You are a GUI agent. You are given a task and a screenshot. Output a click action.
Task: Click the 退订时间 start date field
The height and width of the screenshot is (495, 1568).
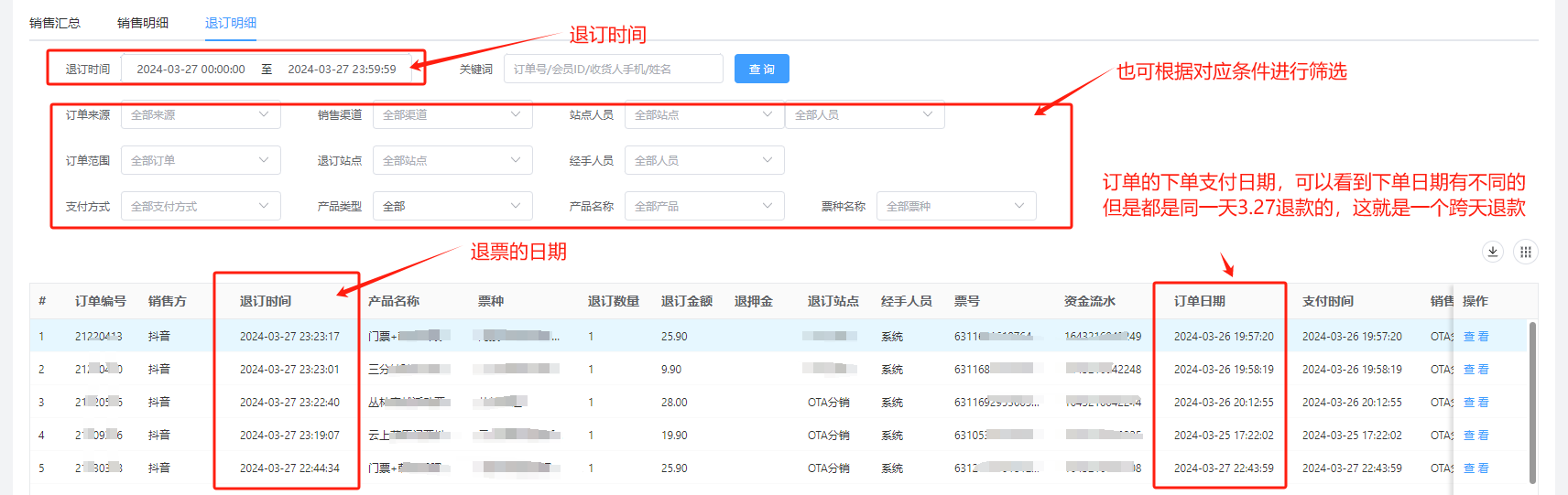(x=191, y=70)
